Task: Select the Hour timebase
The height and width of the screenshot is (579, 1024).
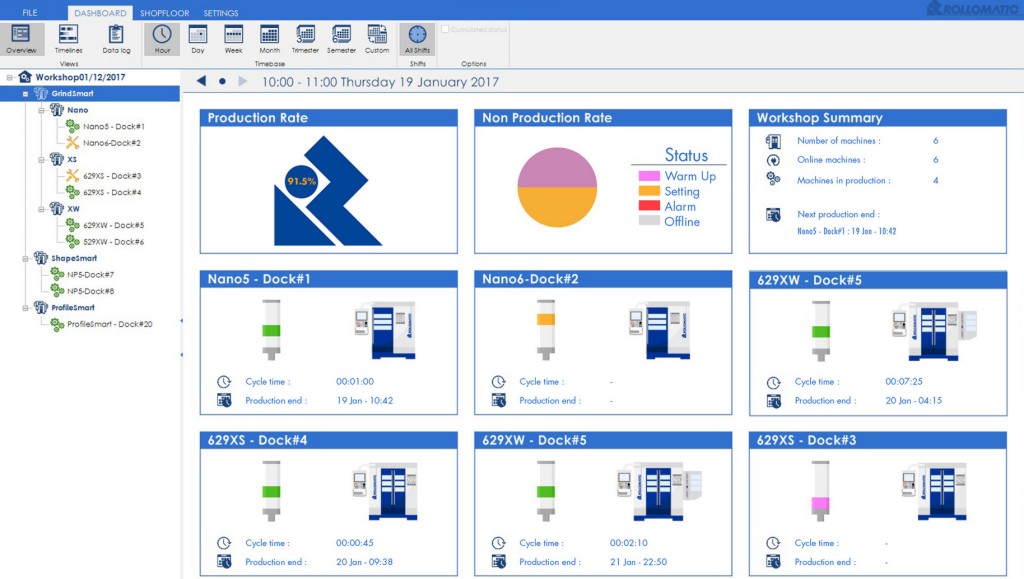Action: click(162, 39)
